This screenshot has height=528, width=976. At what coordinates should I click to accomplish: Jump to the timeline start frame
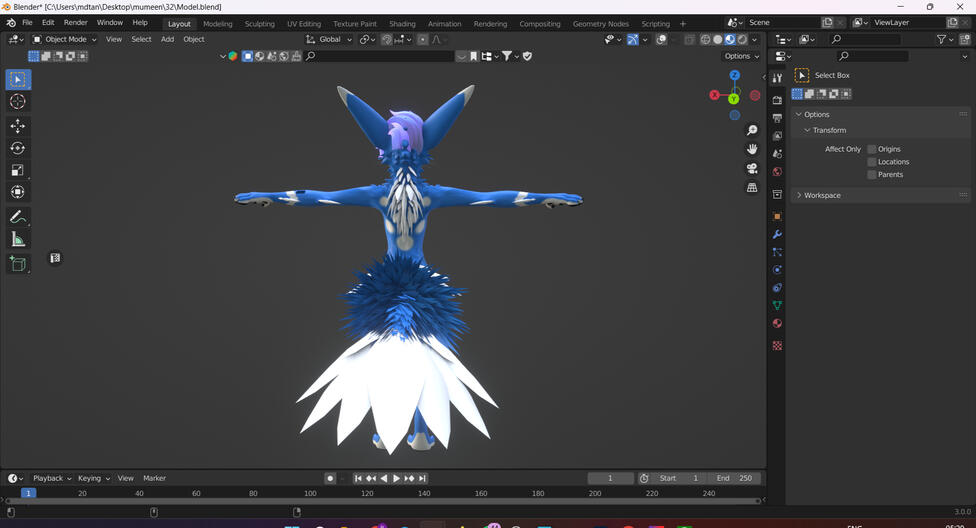point(358,478)
